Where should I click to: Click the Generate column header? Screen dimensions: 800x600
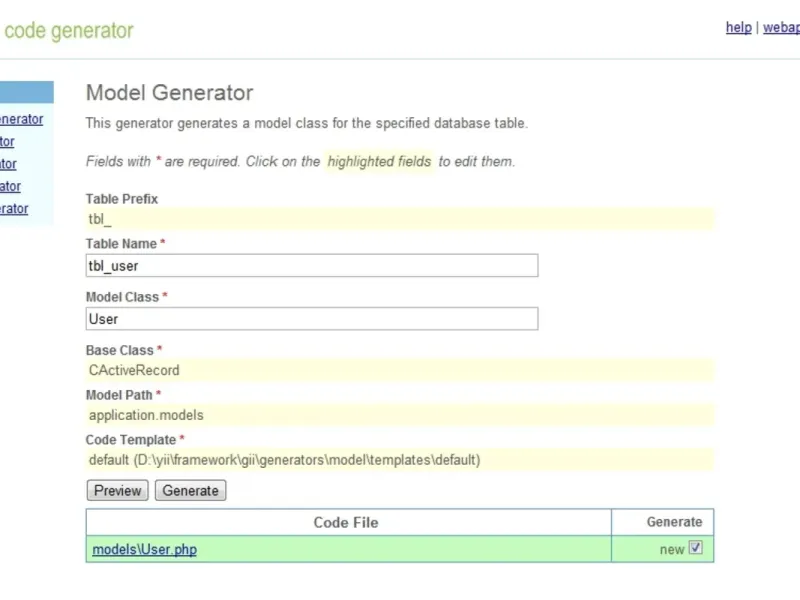pos(674,522)
